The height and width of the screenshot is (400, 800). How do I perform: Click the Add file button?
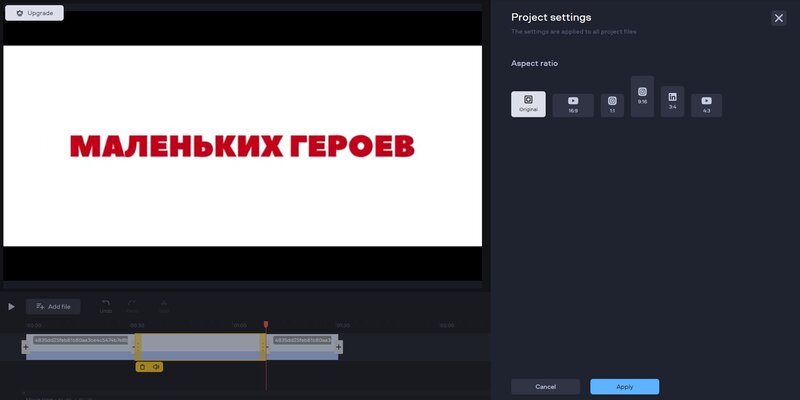[53, 307]
